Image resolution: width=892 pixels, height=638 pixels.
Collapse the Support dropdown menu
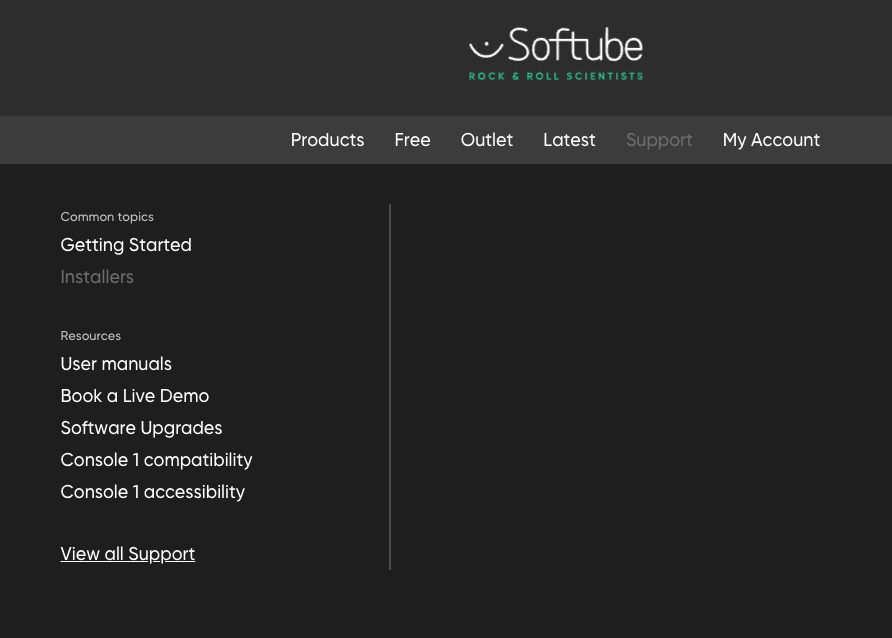(659, 140)
